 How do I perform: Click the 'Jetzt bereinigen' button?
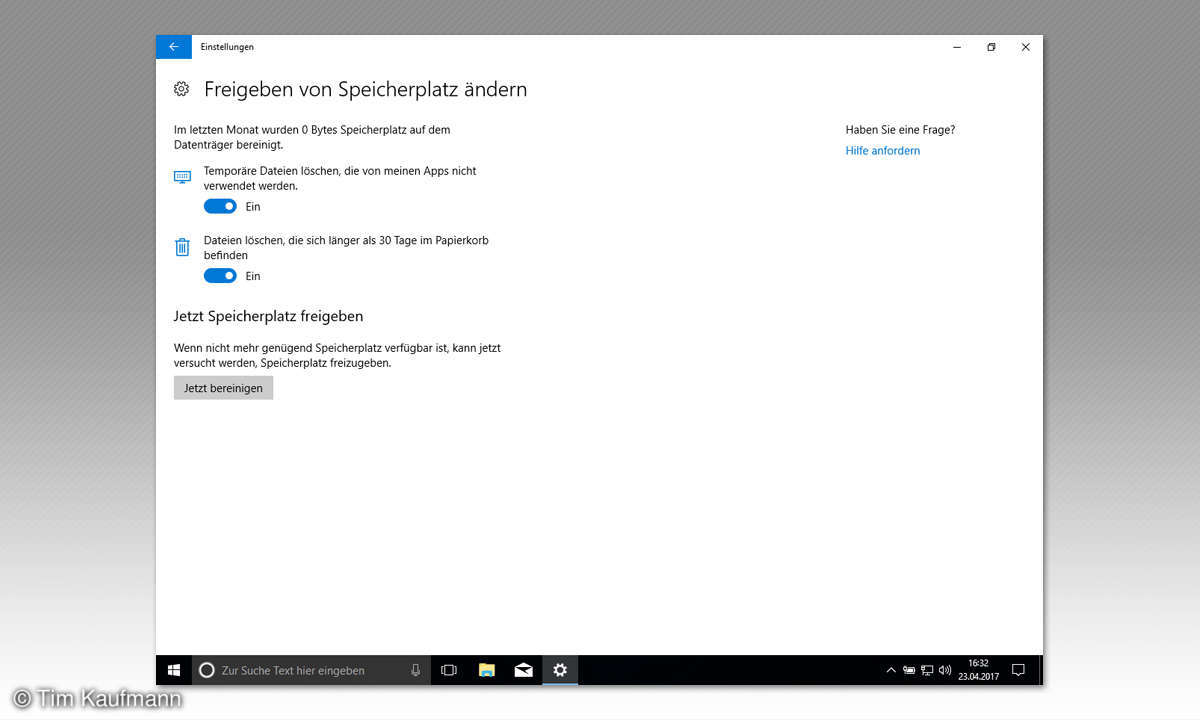(223, 388)
